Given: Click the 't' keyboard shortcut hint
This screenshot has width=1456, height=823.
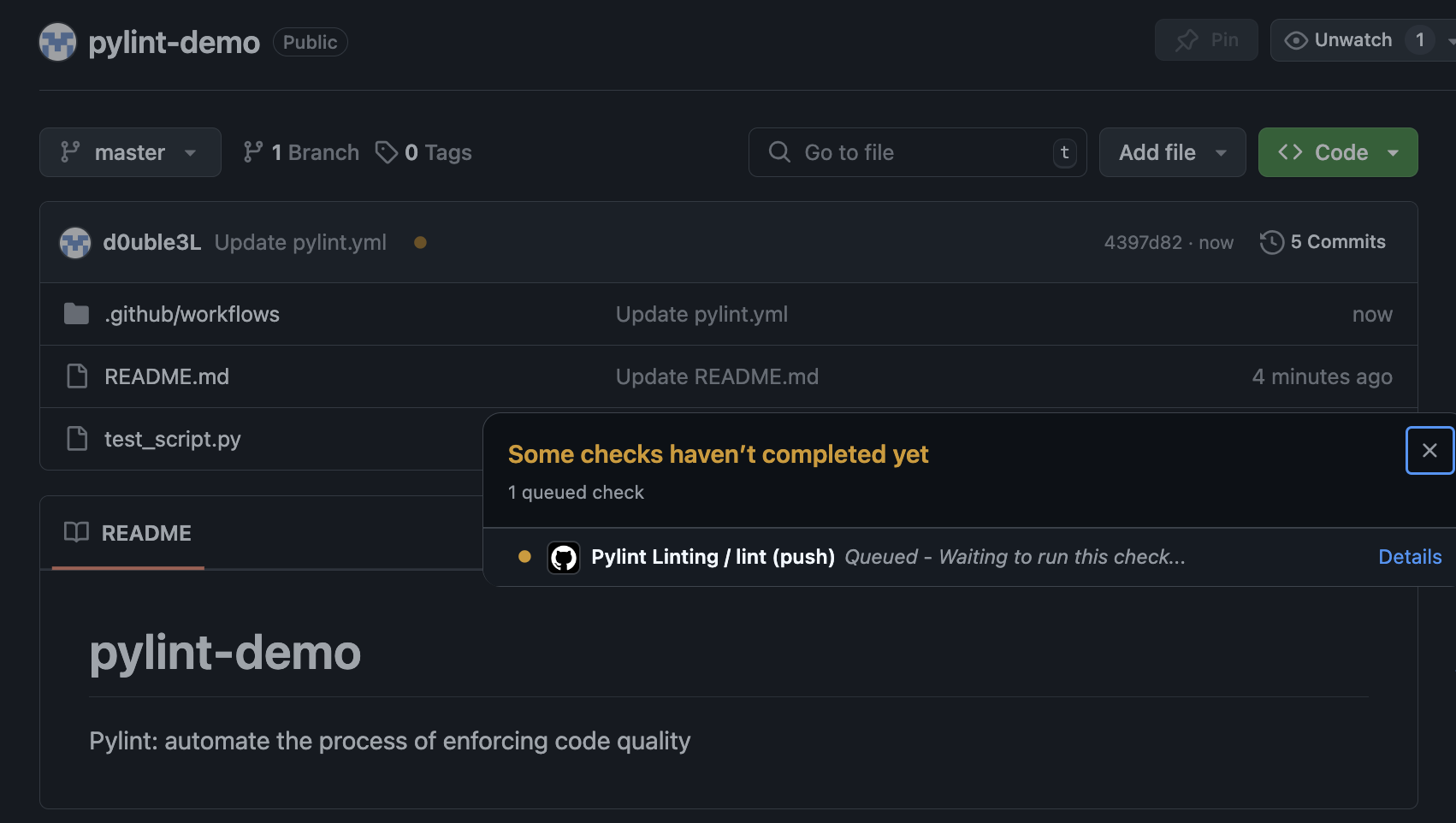Looking at the screenshot, I should [x=1064, y=152].
